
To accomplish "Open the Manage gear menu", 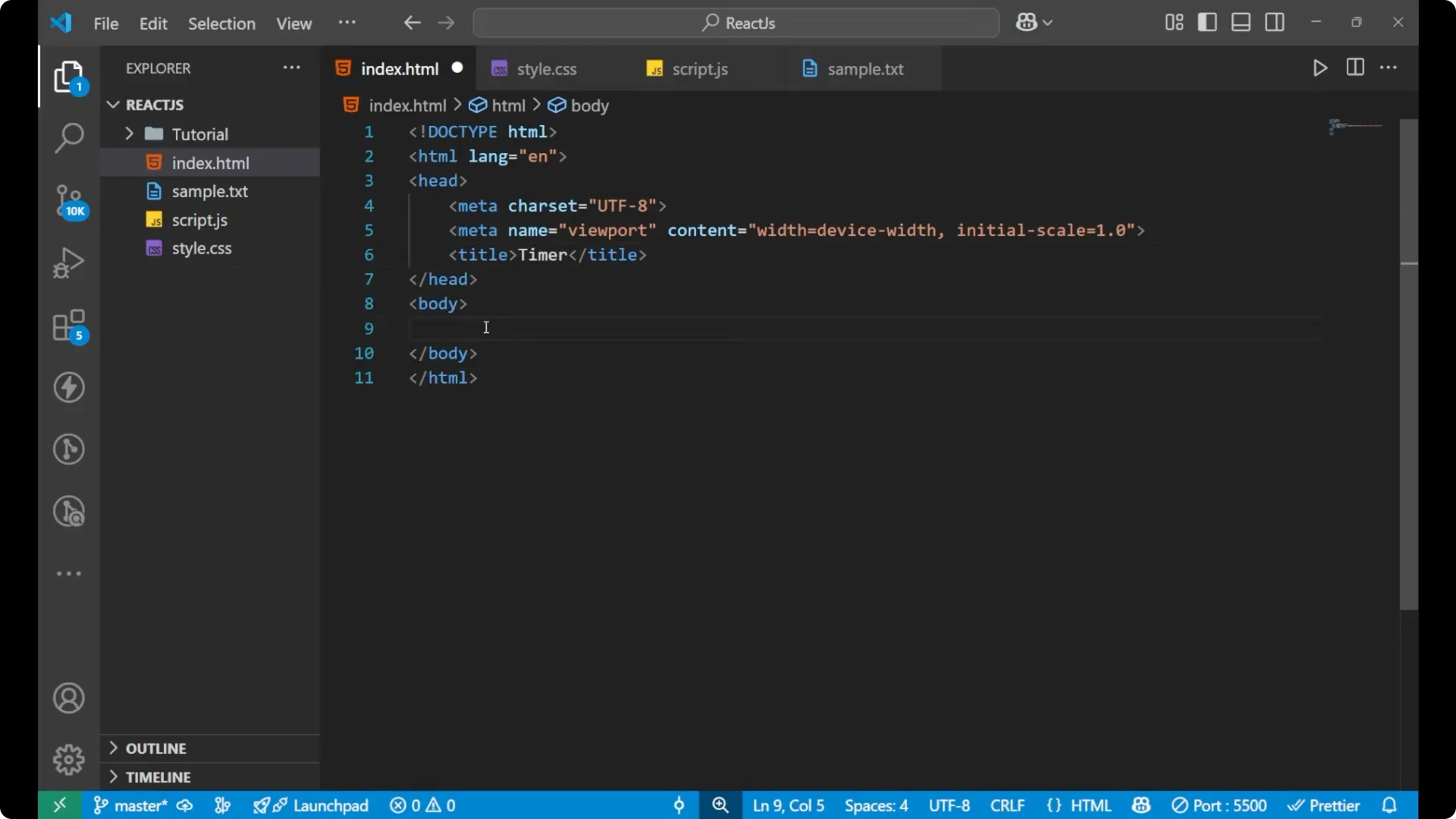I will 68,760.
